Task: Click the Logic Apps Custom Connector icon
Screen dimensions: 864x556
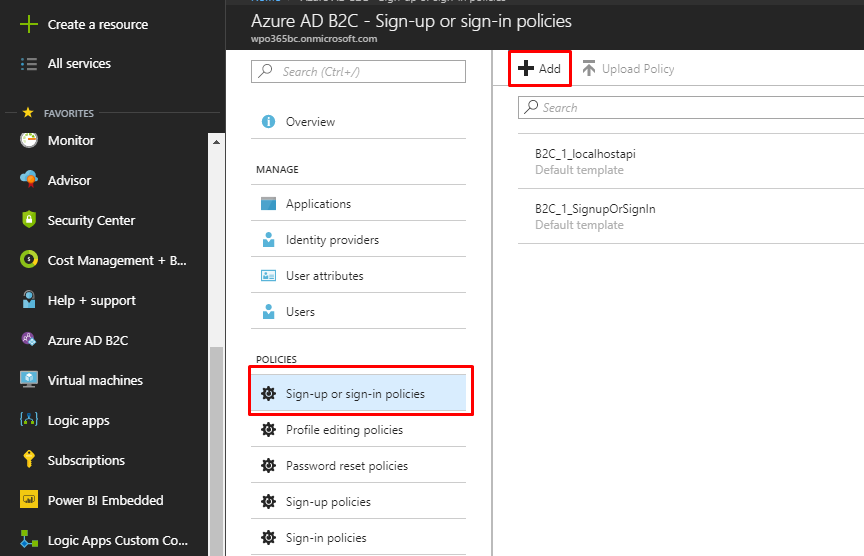Action: coord(29,539)
